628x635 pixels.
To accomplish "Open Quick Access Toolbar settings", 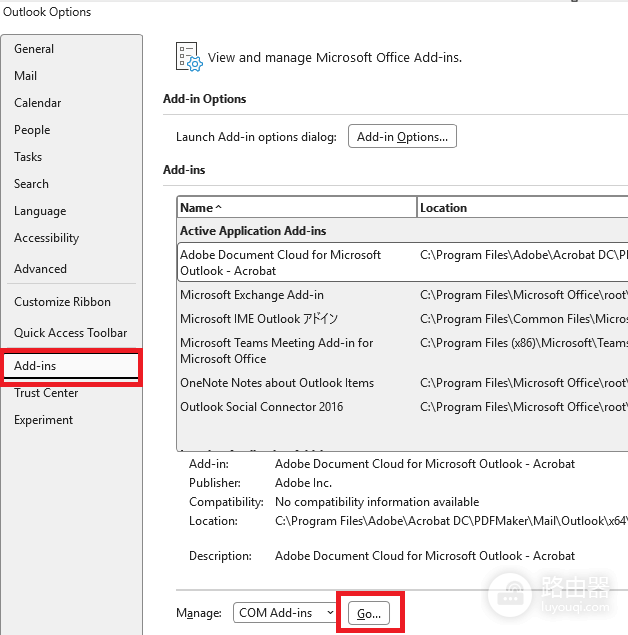I will (70, 332).
